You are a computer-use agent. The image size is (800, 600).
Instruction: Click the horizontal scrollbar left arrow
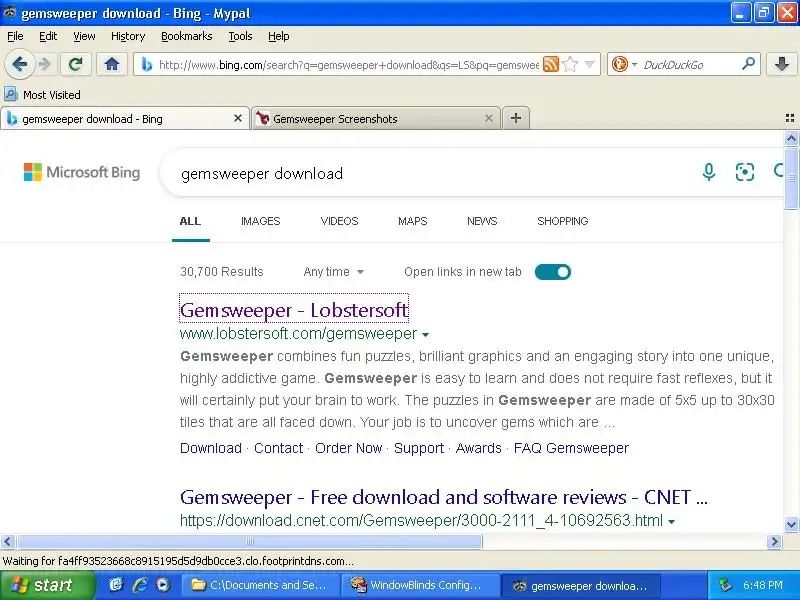(8, 541)
